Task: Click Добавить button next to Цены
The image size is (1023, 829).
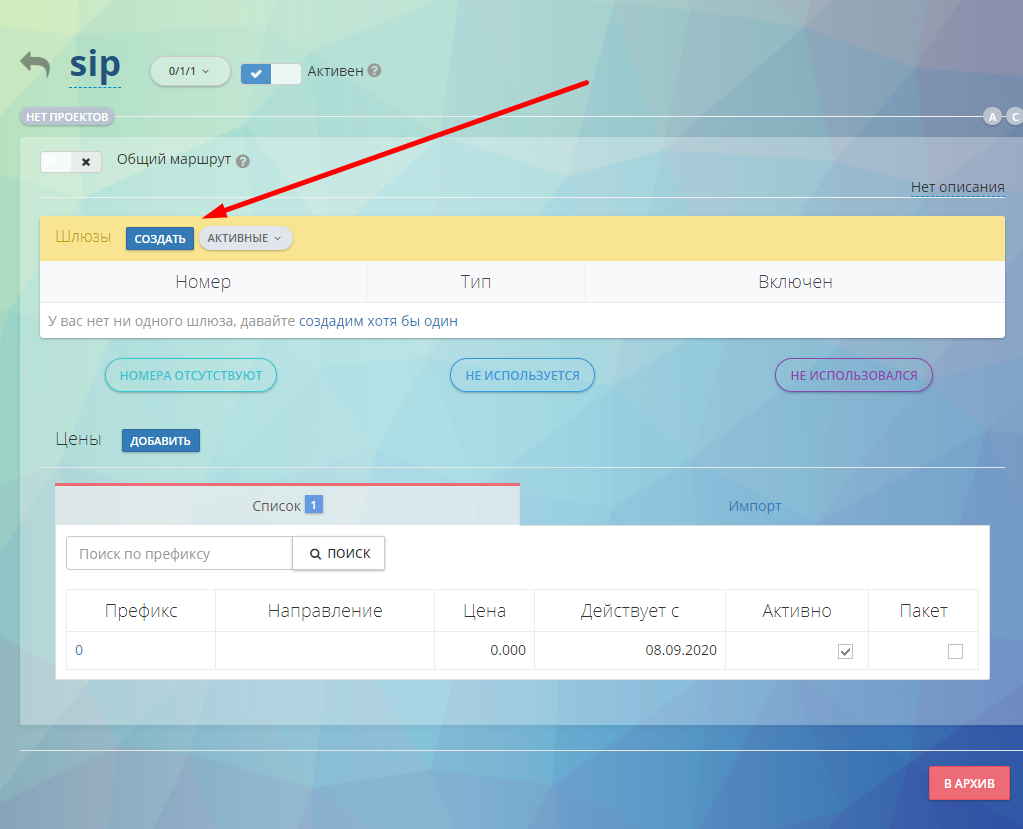Action: point(160,440)
